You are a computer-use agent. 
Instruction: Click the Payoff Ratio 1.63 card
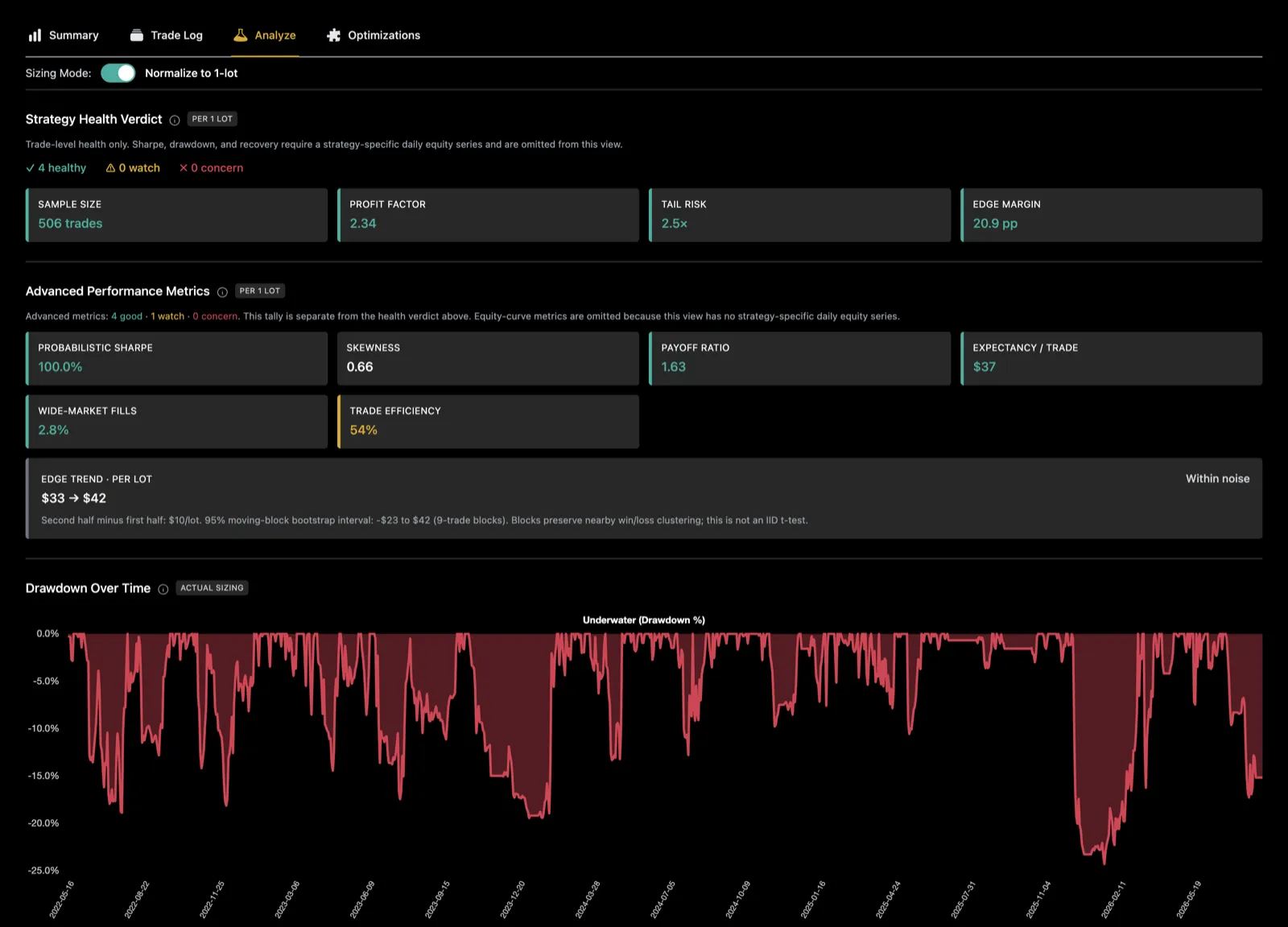(799, 358)
